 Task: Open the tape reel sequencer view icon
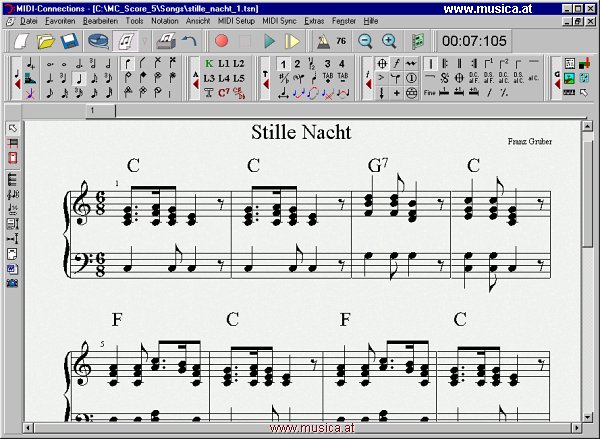(x=98, y=41)
